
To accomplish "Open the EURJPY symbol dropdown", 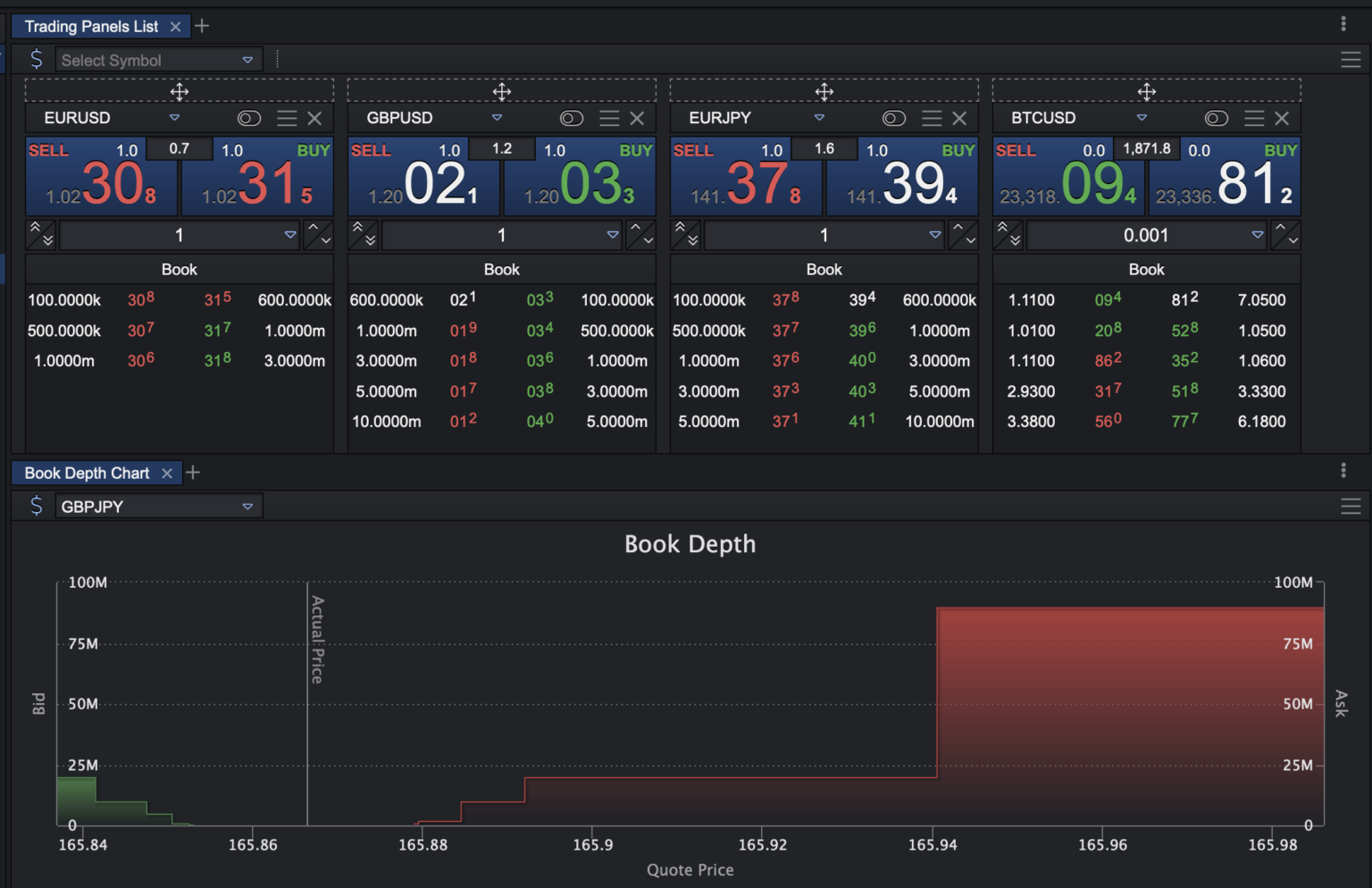I will point(818,117).
